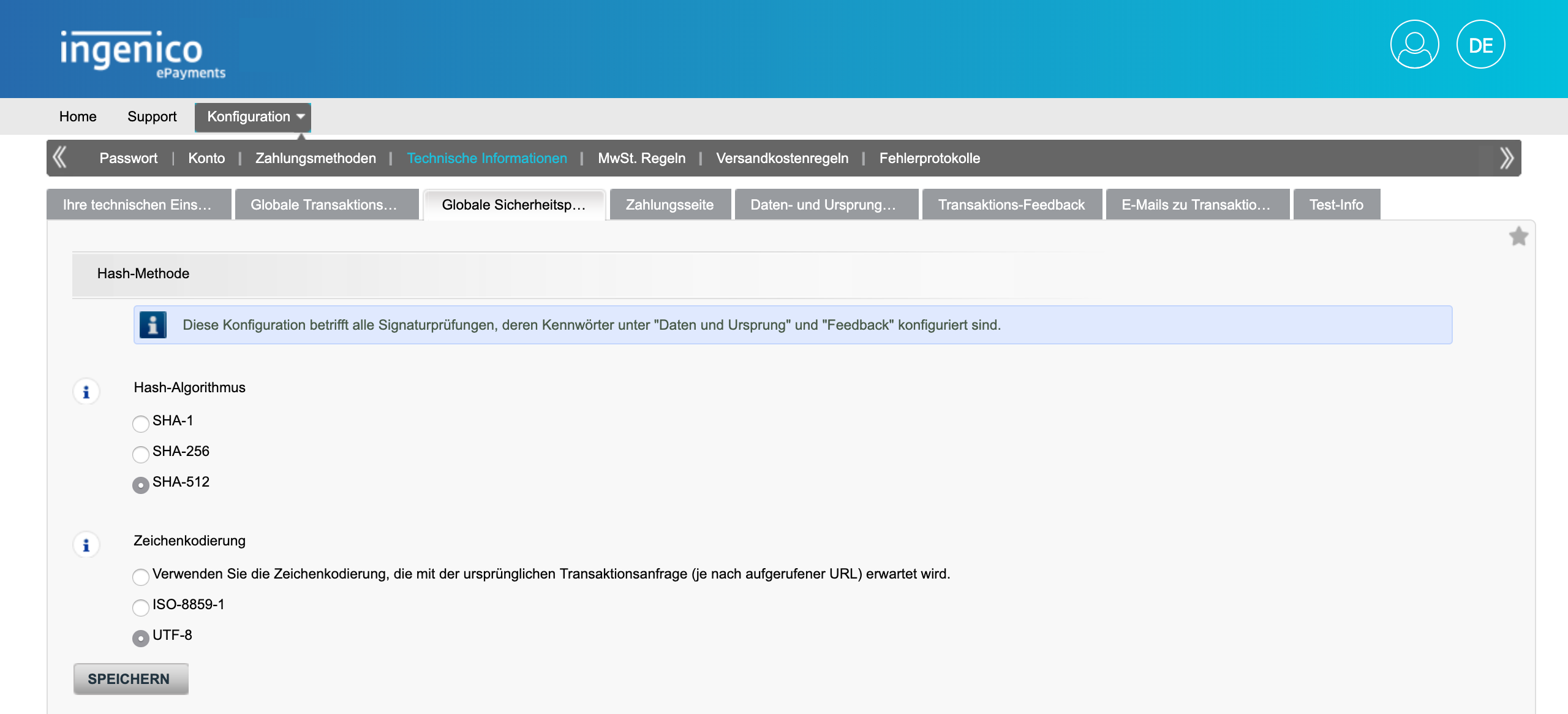
Task: Select the SHA-512 radio button
Action: click(141, 485)
